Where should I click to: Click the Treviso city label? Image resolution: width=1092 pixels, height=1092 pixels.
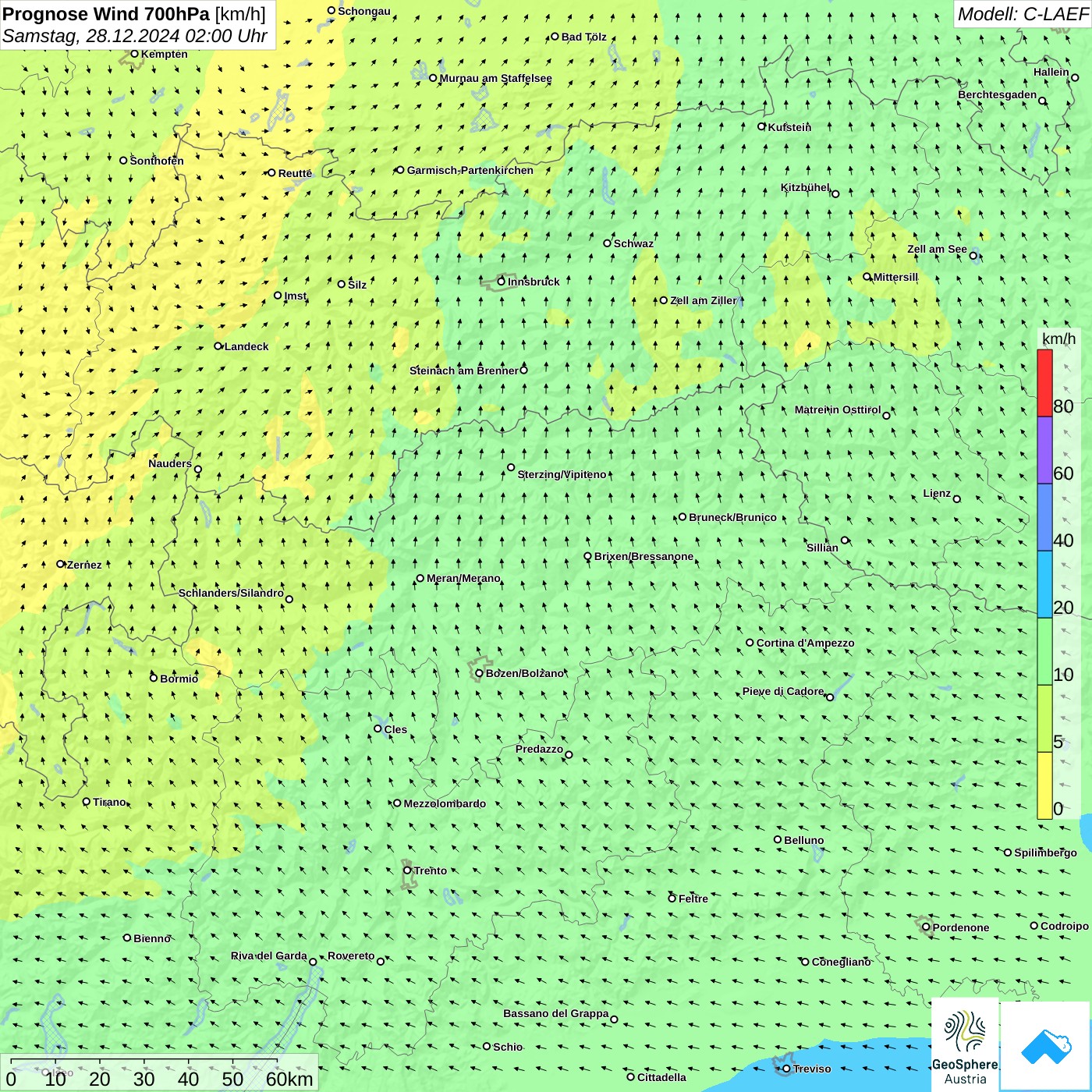point(812,1069)
